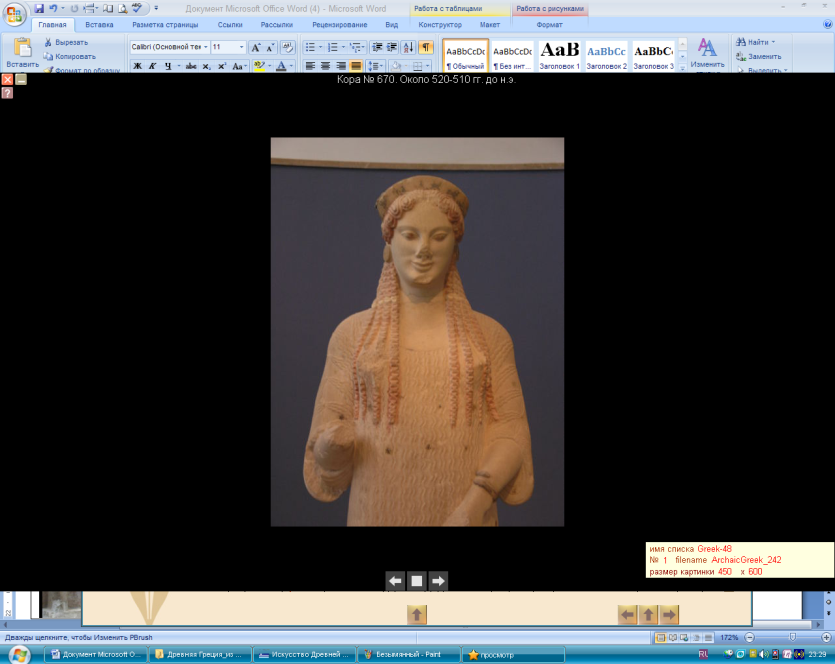The height and width of the screenshot is (664, 835).
Task: Apply the yellow text highlight color
Action: [259, 66]
